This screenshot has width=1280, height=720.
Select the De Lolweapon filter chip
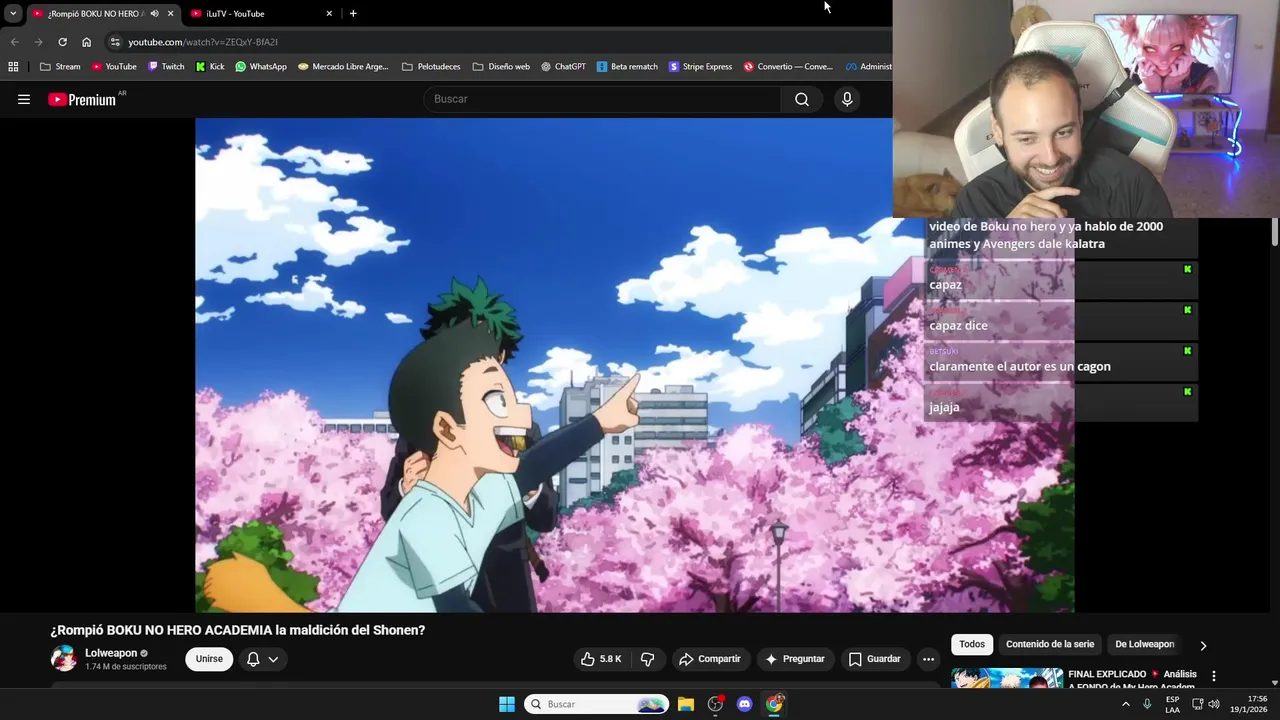pyautogui.click(x=1145, y=644)
